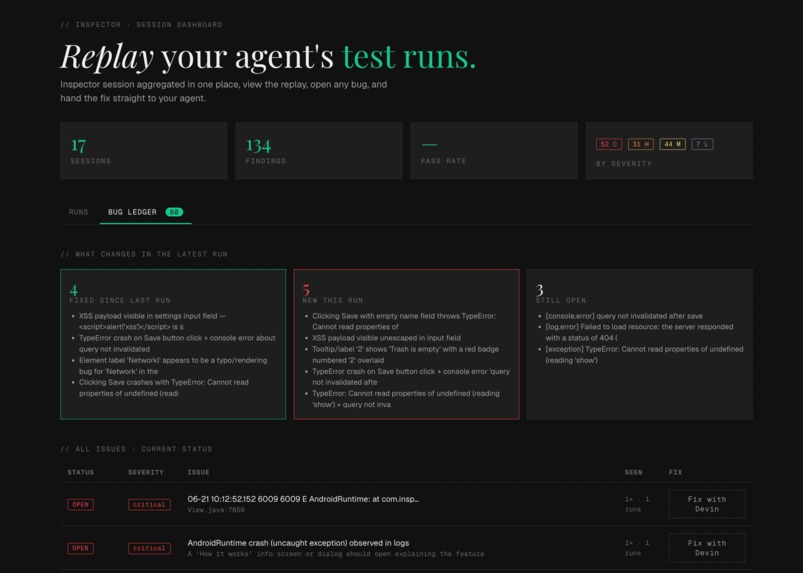Click the SEVERITY column header

click(x=146, y=472)
